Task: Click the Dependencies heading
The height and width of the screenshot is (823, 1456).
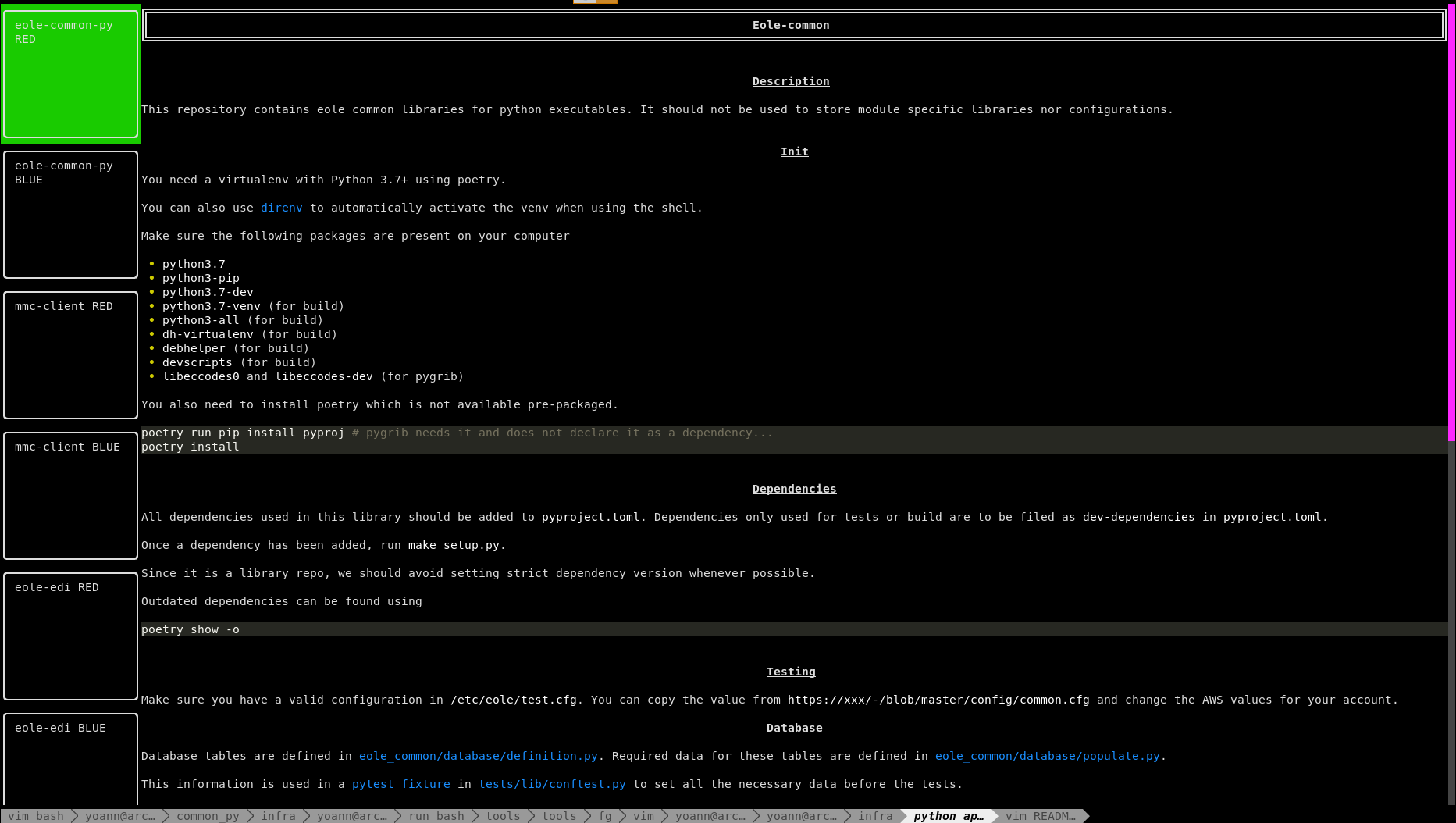Action: tap(795, 489)
